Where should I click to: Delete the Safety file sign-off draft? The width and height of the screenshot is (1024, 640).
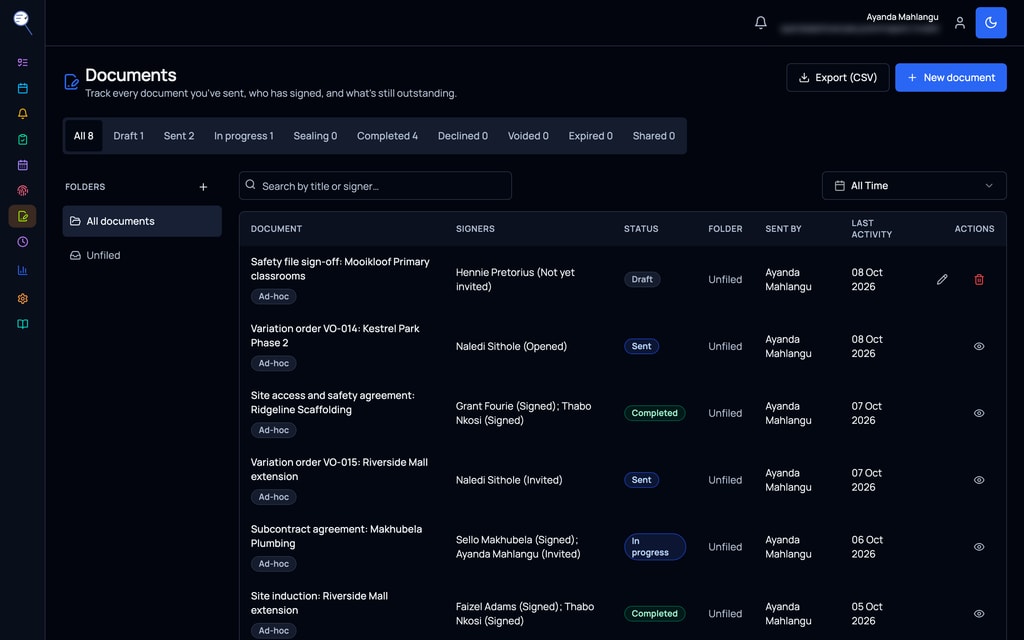[979, 280]
